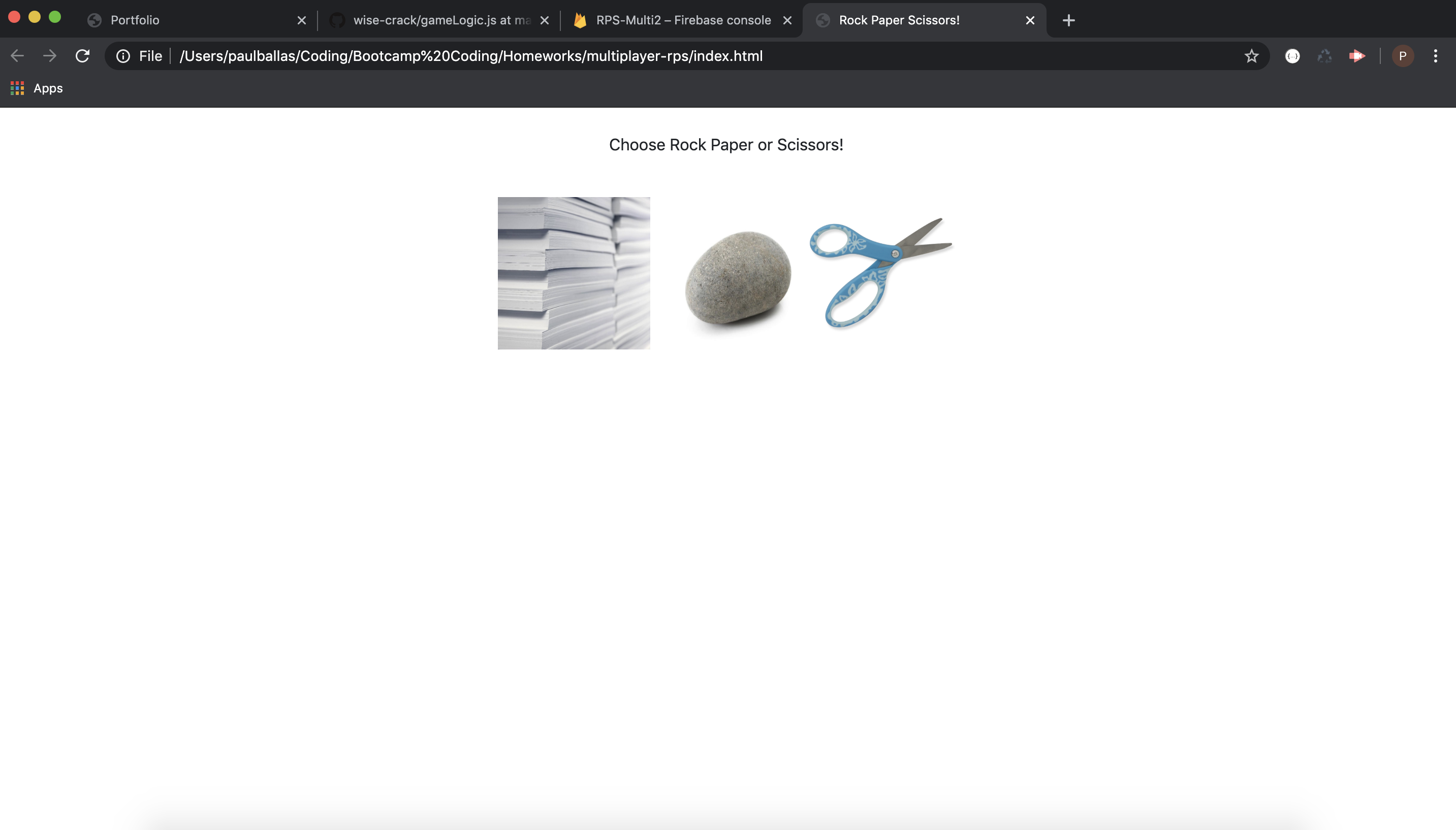Screen dimensions: 1456x830
Task: Click the browser back arrow
Action: pos(17,56)
